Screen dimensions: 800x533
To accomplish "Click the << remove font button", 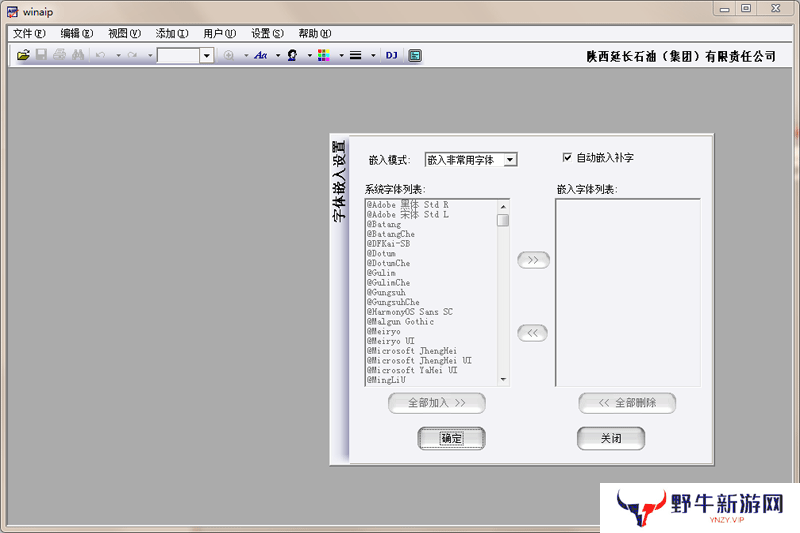I will 533,333.
